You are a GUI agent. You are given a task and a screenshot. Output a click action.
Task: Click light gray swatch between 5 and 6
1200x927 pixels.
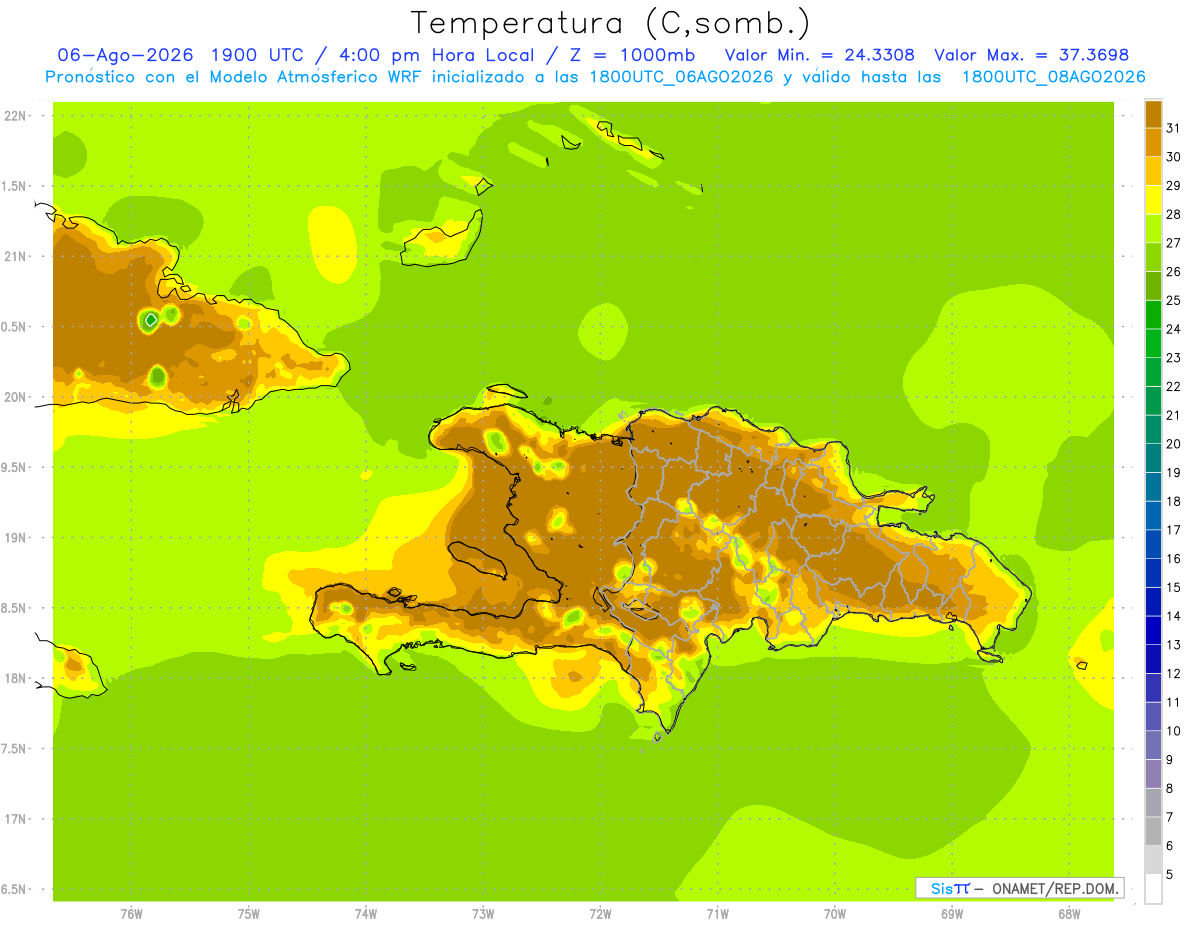1153,859
